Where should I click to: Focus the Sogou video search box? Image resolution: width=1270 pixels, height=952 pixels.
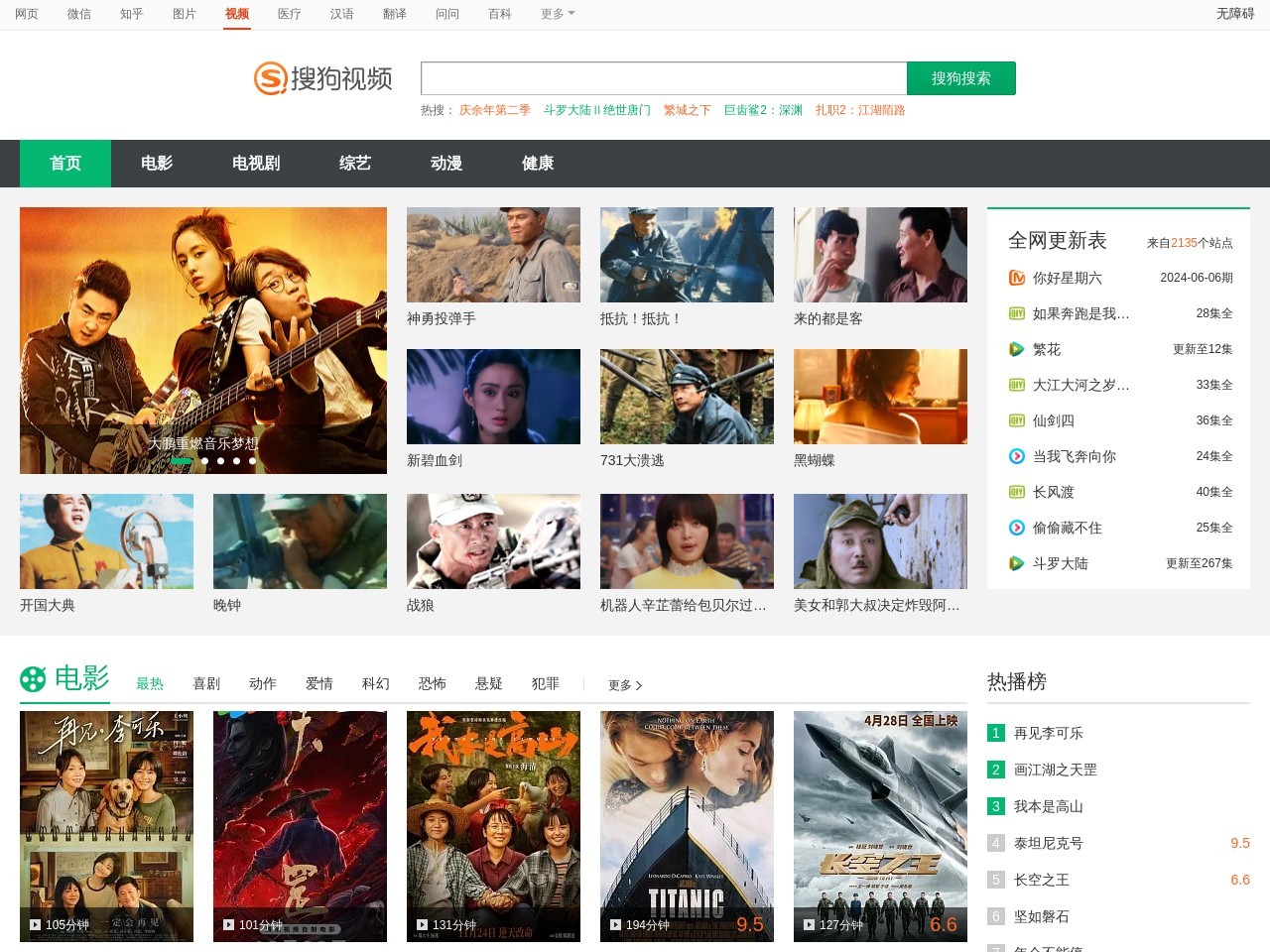click(x=663, y=78)
